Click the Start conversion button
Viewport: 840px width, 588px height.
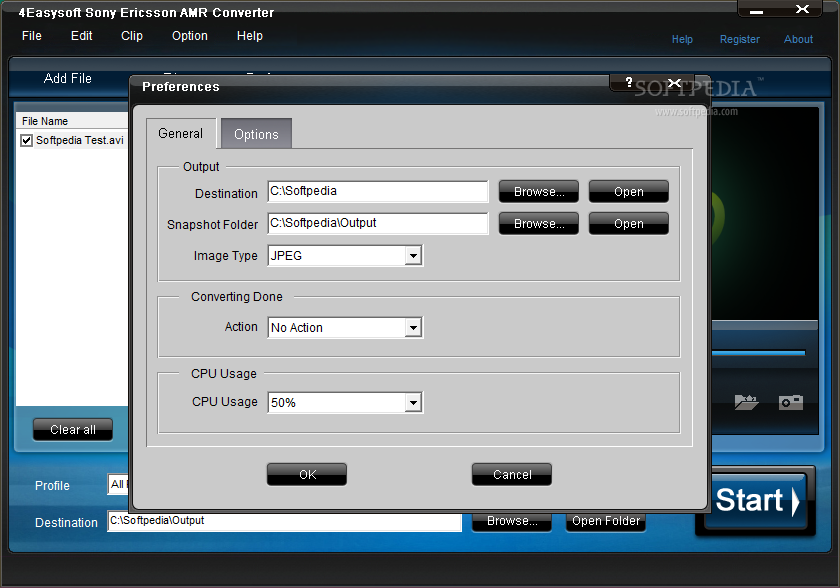[x=756, y=500]
